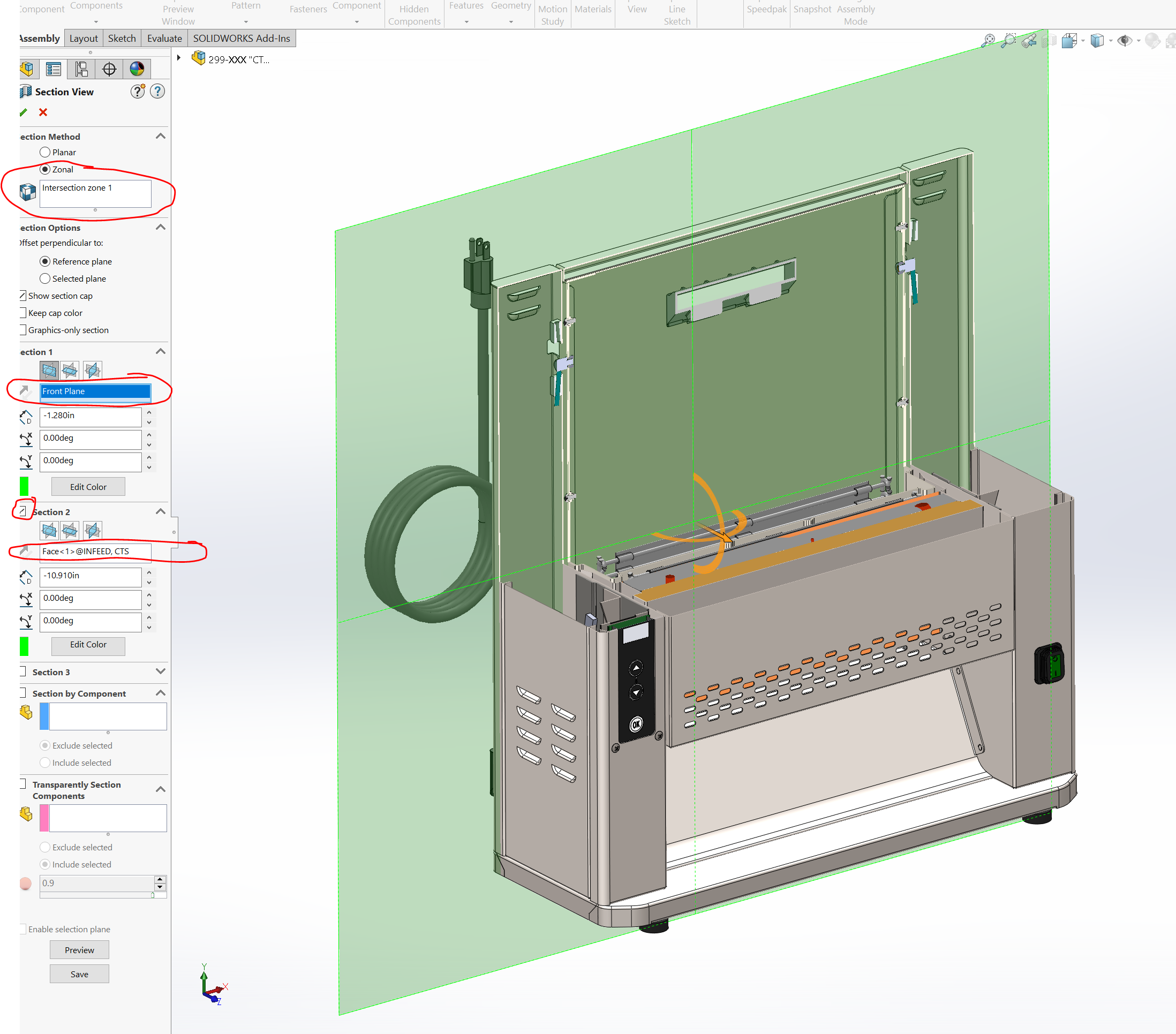Enable the Graphics-only section checkbox

tap(22, 330)
